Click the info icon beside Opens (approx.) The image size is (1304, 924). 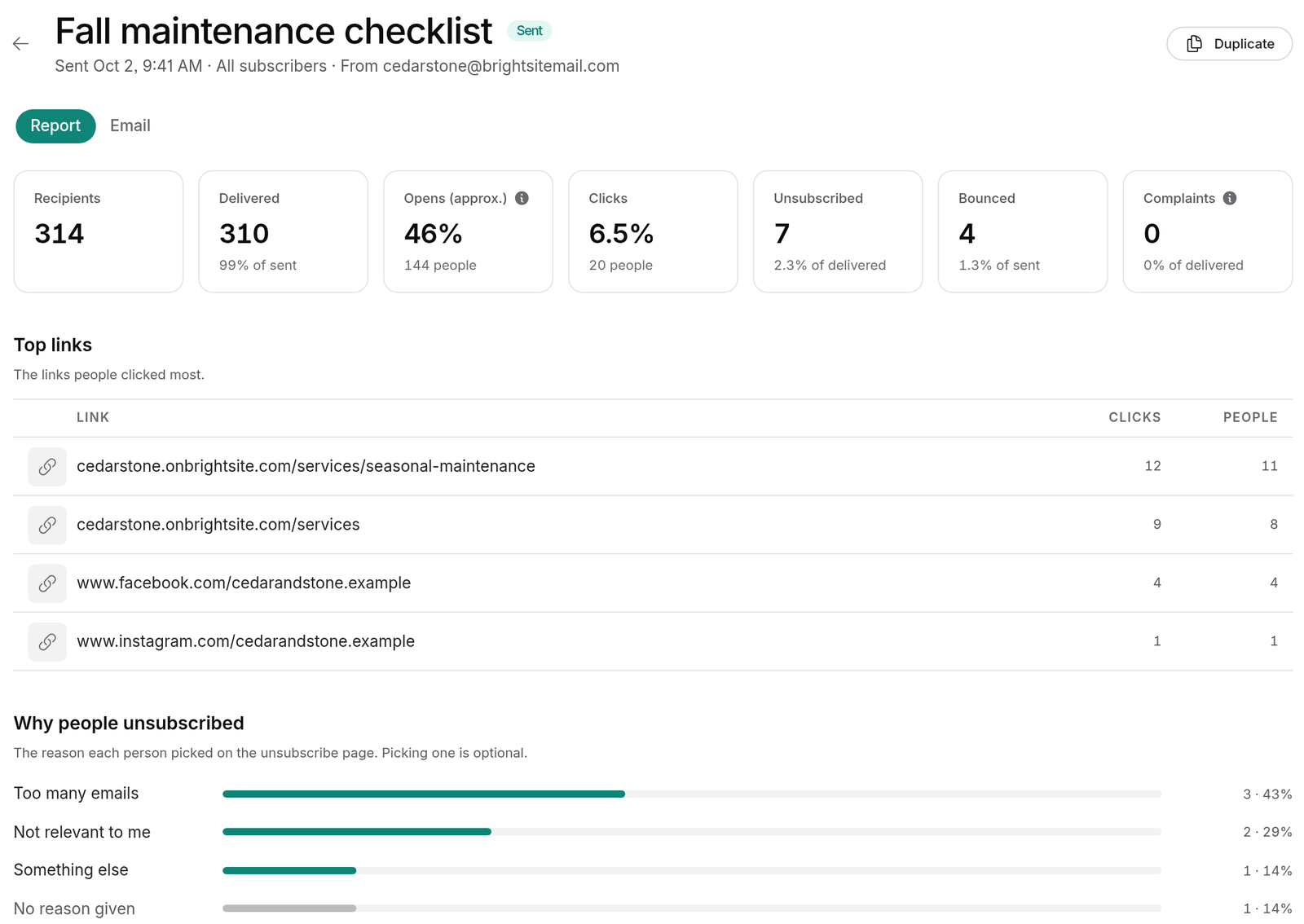[522, 198]
